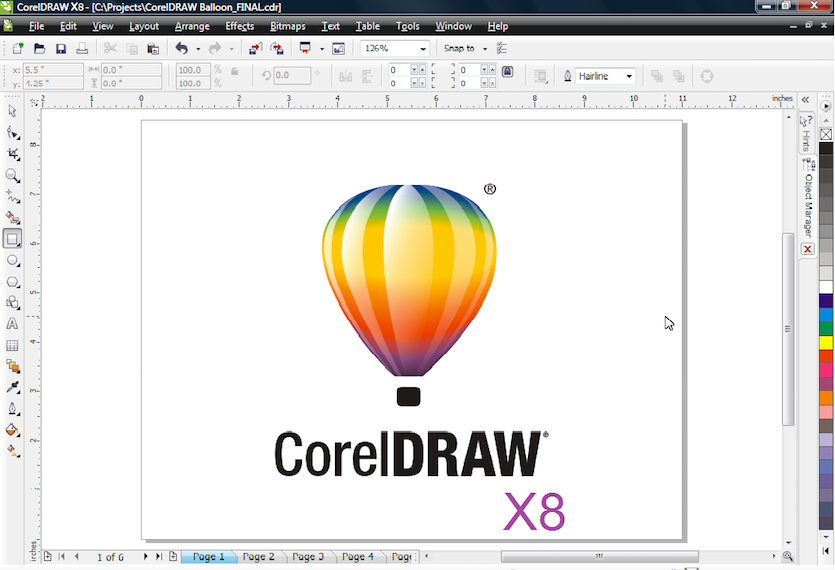Click the Export icon
The width and height of the screenshot is (835, 570).
click(277, 48)
